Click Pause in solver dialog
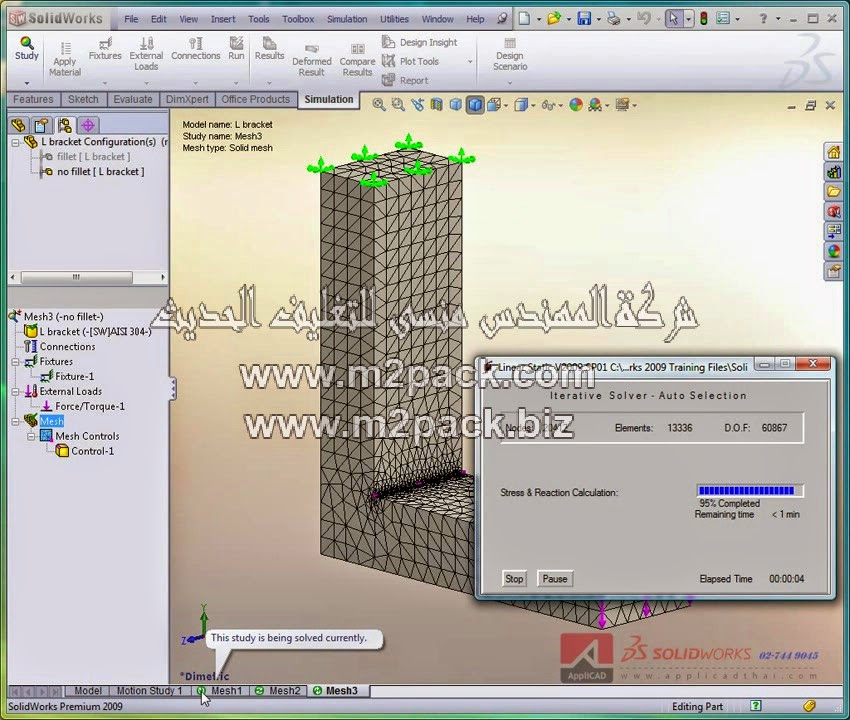 (555, 578)
